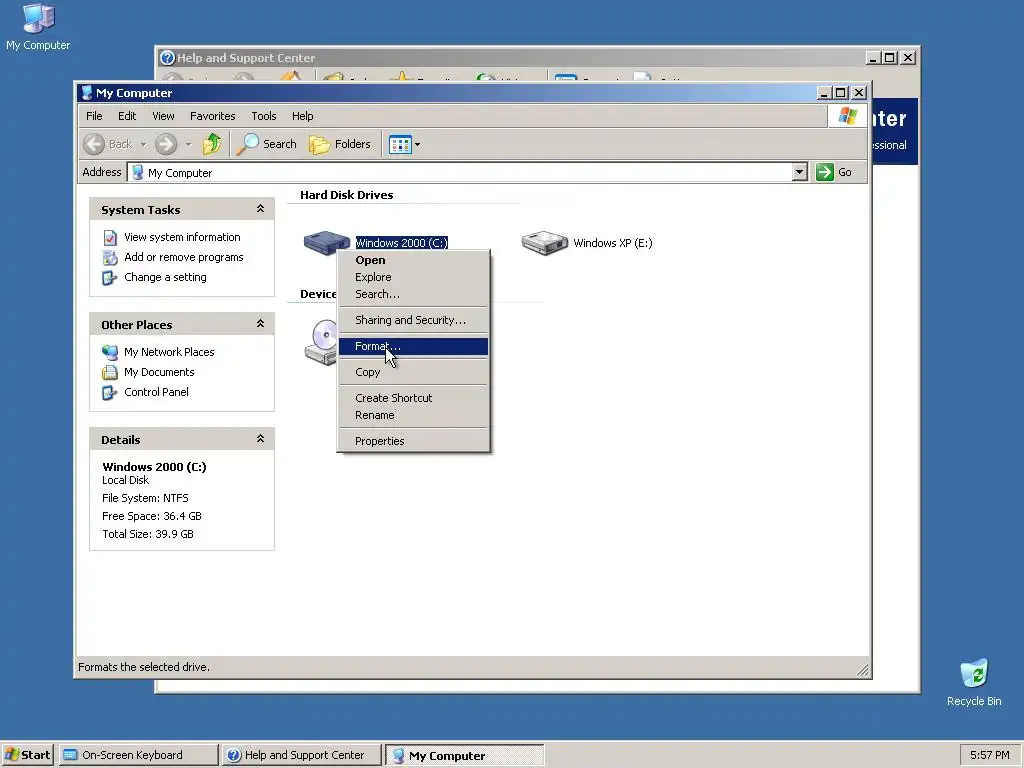Click Change a setting icon
Screen dimensions: 1024x768
[x=110, y=278]
